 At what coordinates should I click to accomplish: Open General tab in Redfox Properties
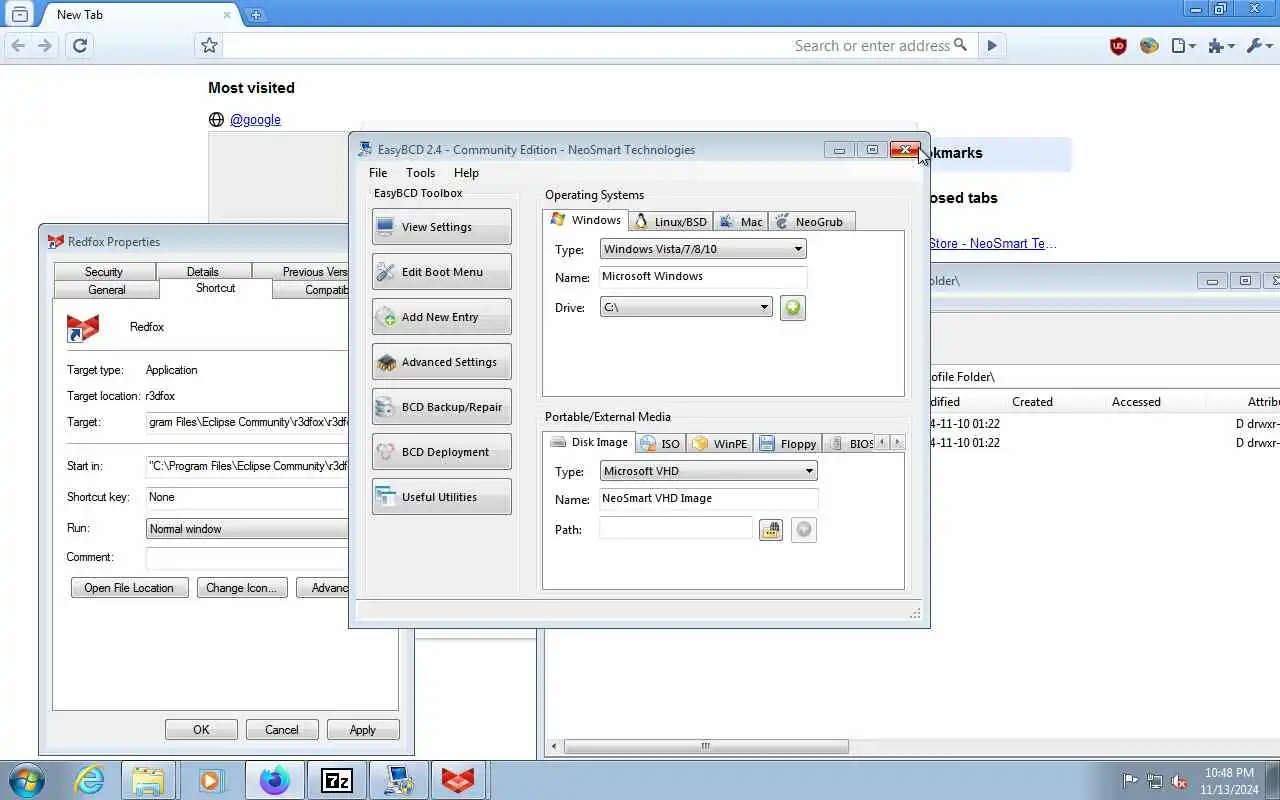(107, 290)
